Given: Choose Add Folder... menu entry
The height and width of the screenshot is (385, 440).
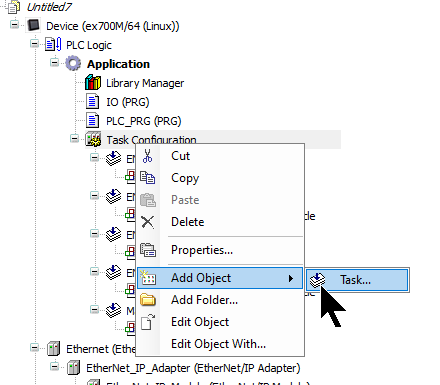Looking at the screenshot, I should 220,300.
